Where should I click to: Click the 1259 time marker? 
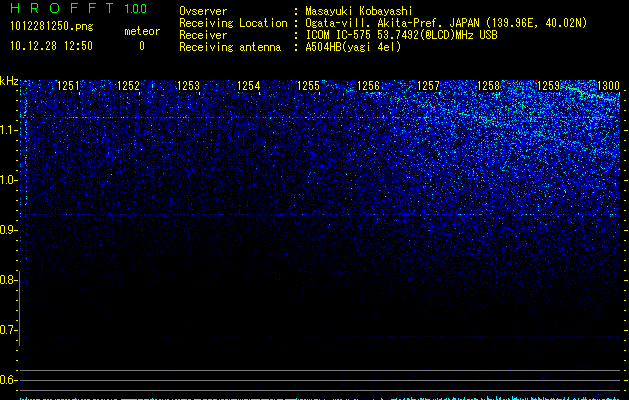(548, 86)
